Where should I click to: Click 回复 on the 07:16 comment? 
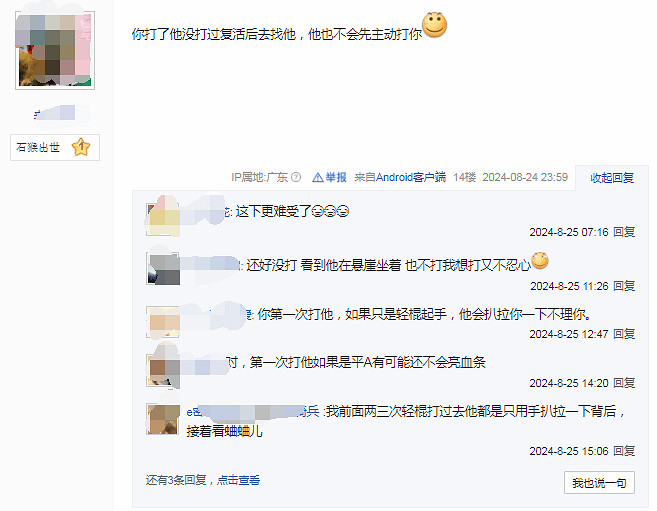pos(624,232)
